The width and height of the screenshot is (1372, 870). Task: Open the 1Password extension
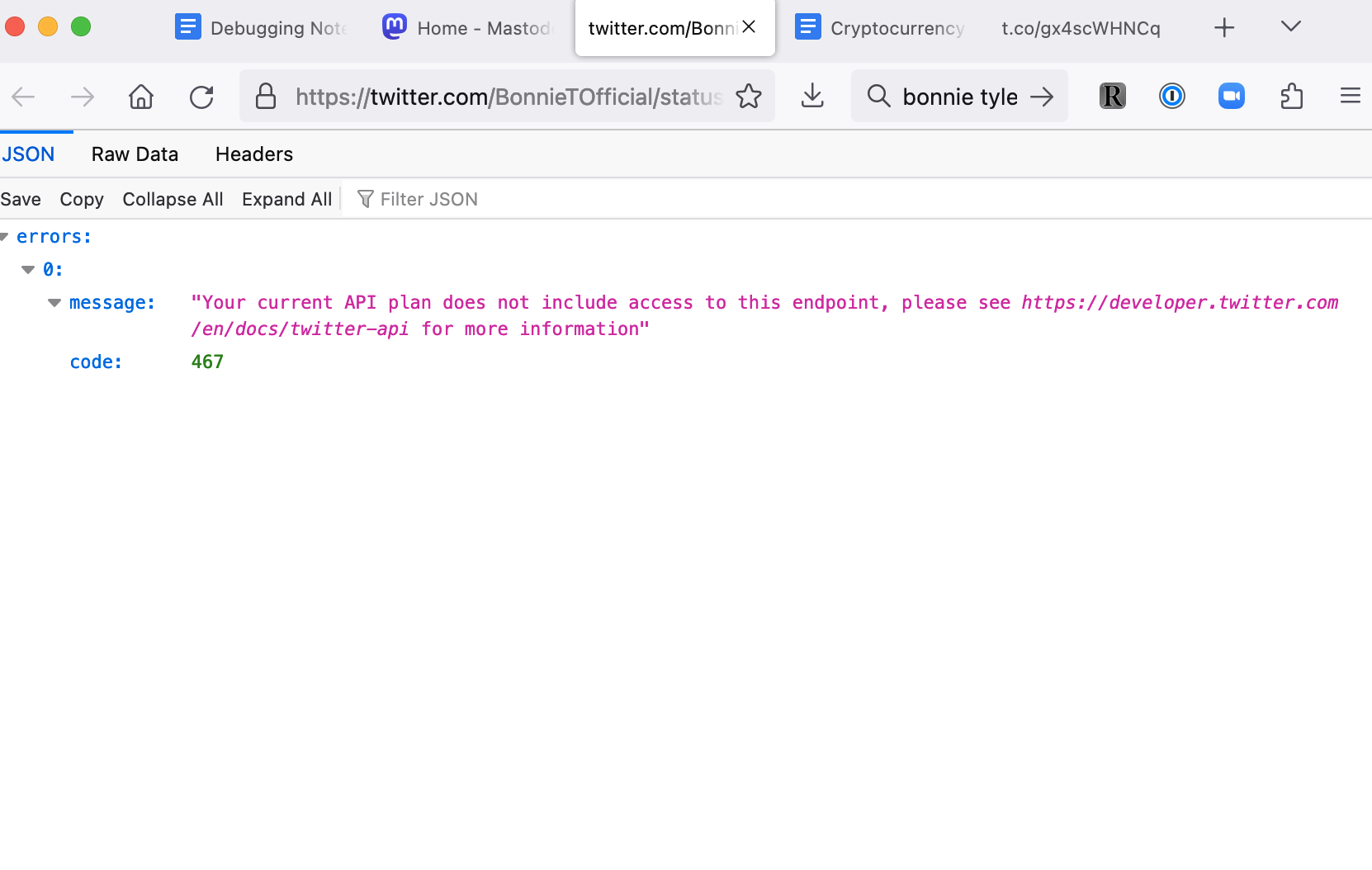pyautogui.click(x=1171, y=97)
